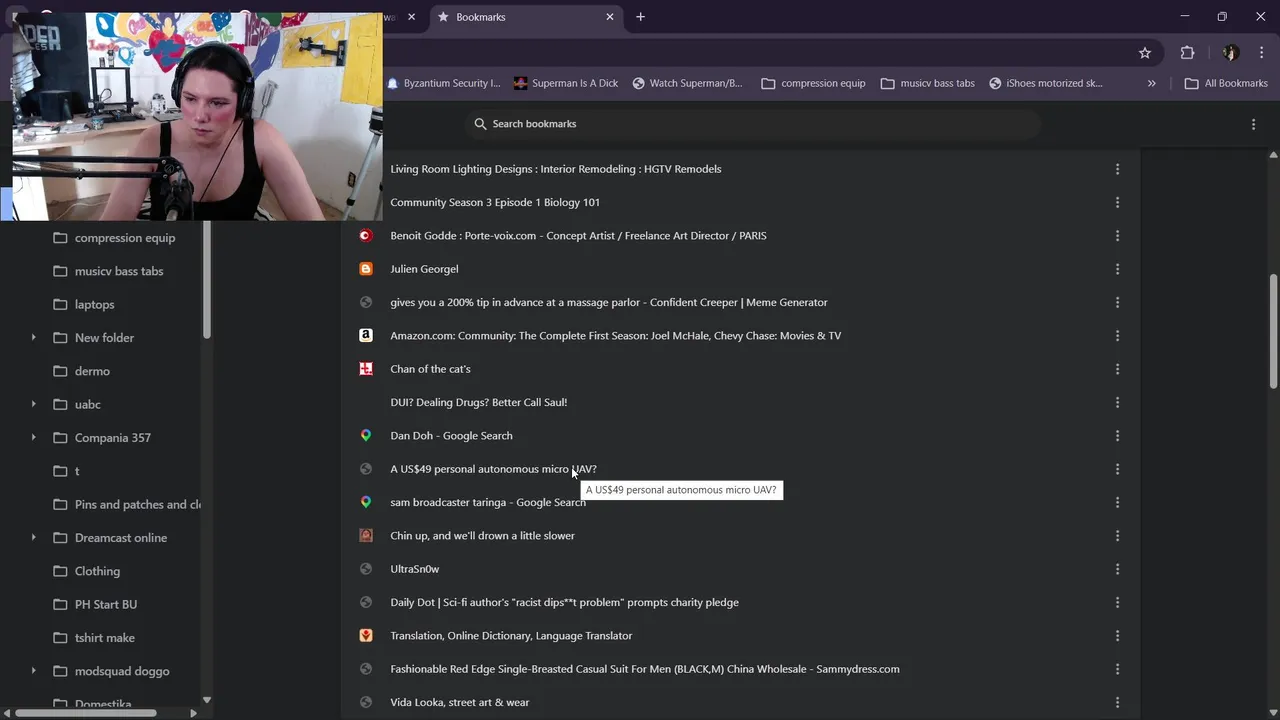The image size is (1280, 720).
Task: Open more actions for micro UAV bookmark
Action: [1117, 469]
